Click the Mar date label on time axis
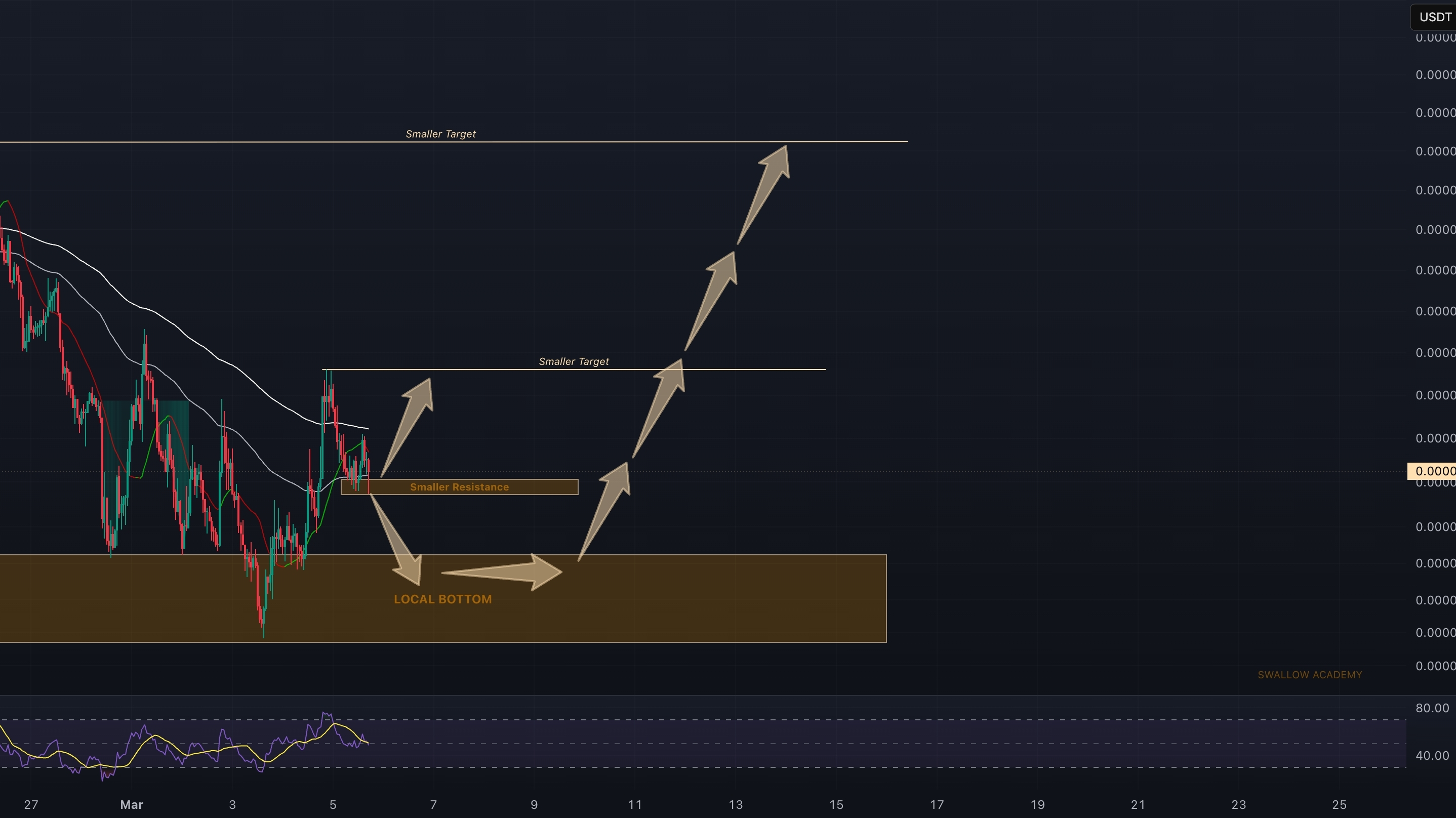This screenshot has height=818, width=1456. point(132,804)
